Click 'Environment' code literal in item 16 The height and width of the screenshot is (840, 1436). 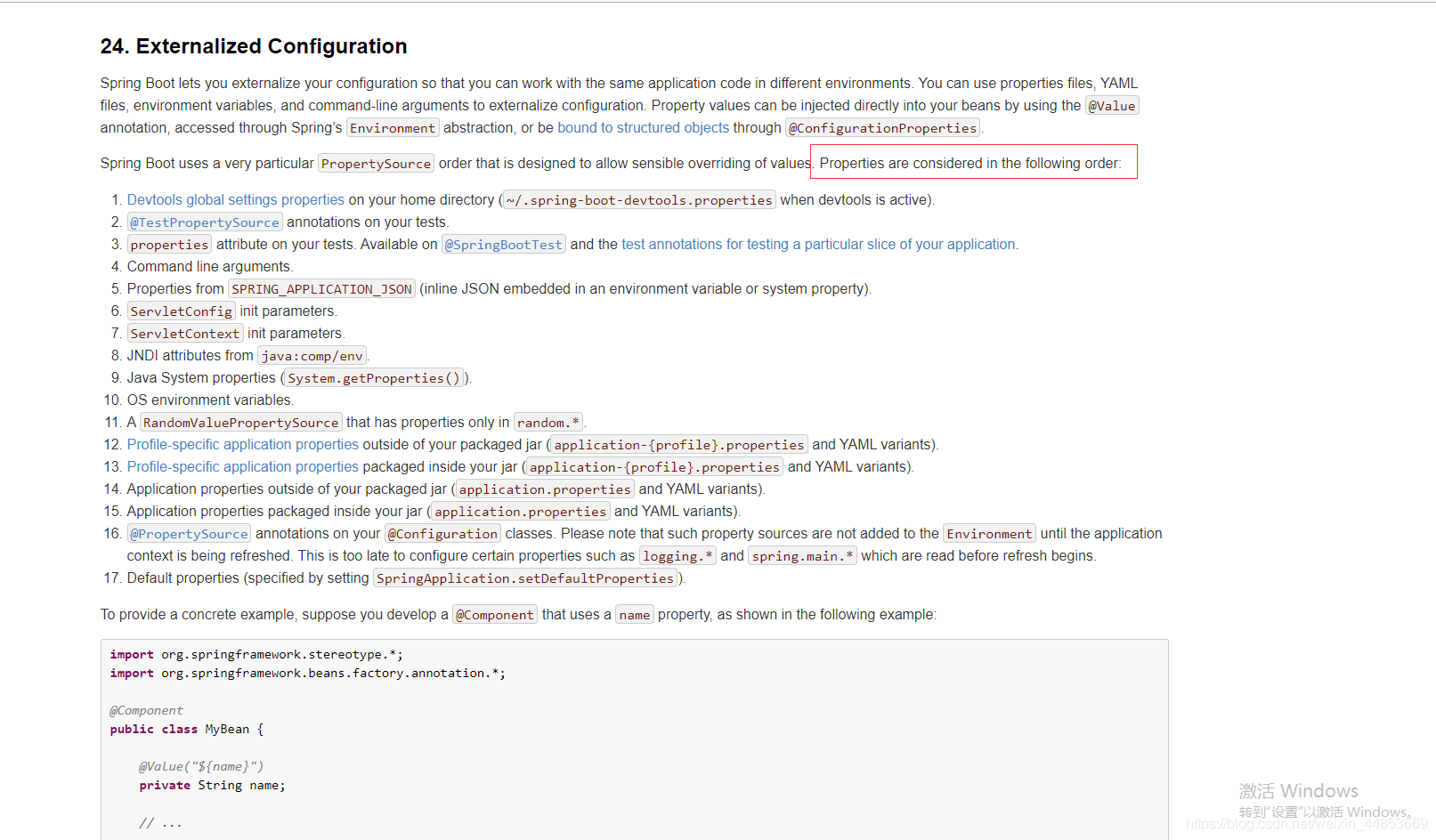[989, 534]
